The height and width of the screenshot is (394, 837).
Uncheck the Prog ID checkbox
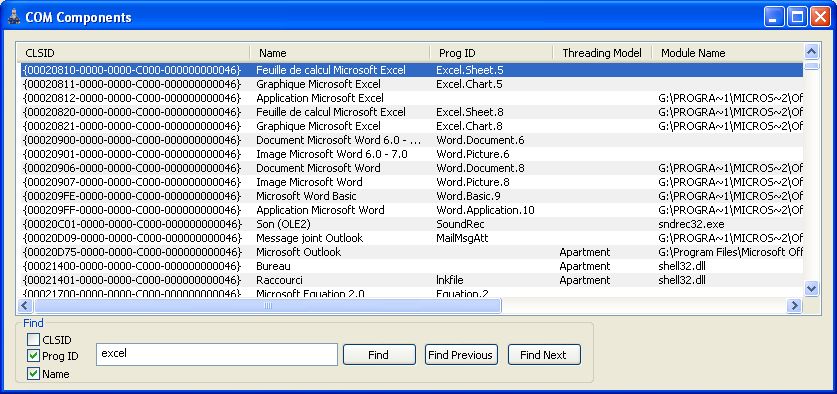click(x=34, y=356)
